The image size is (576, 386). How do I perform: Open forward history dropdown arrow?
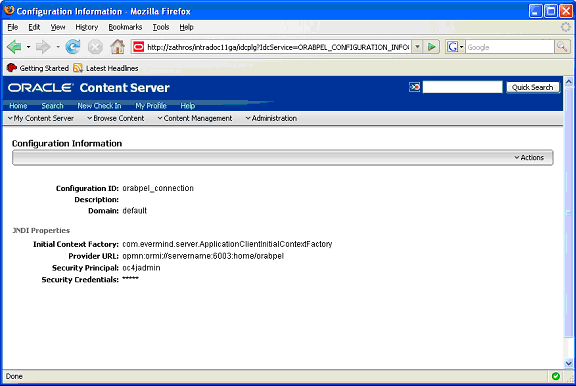click(x=58, y=47)
